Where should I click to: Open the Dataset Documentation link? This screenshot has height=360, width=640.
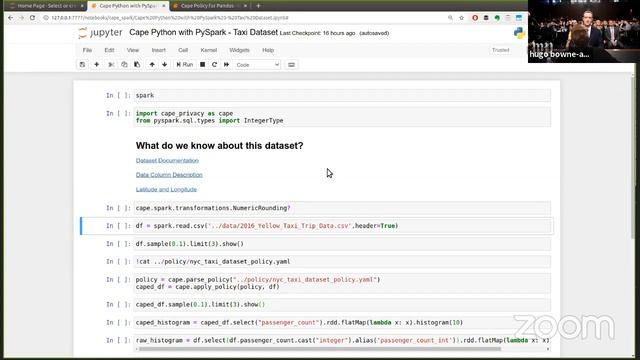click(x=167, y=160)
